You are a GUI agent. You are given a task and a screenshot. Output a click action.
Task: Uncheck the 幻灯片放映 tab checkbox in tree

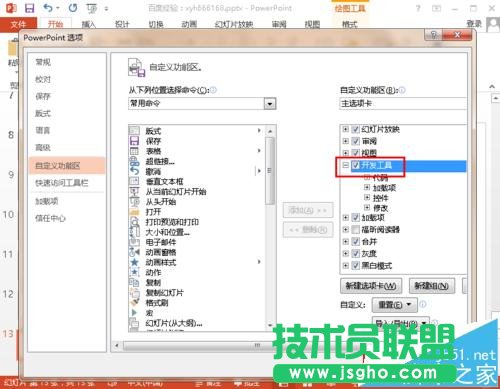pos(356,129)
